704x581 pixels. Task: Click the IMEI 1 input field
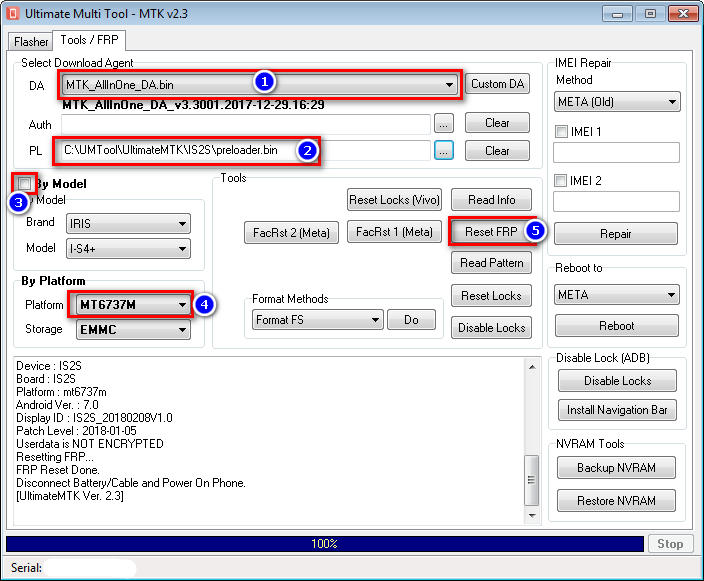[x=616, y=153]
